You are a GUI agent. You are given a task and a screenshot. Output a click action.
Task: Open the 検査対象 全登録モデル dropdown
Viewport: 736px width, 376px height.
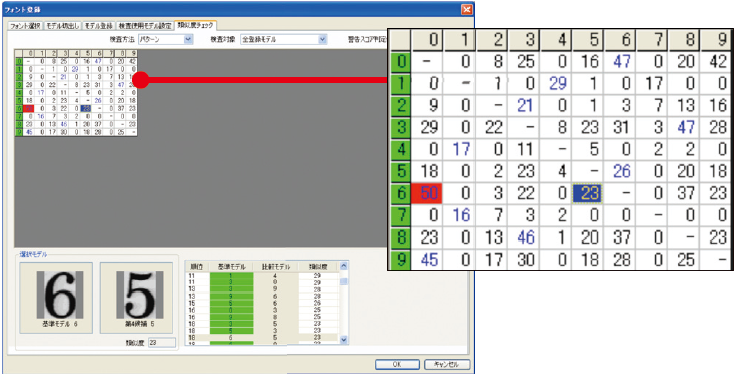[x=284, y=39]
